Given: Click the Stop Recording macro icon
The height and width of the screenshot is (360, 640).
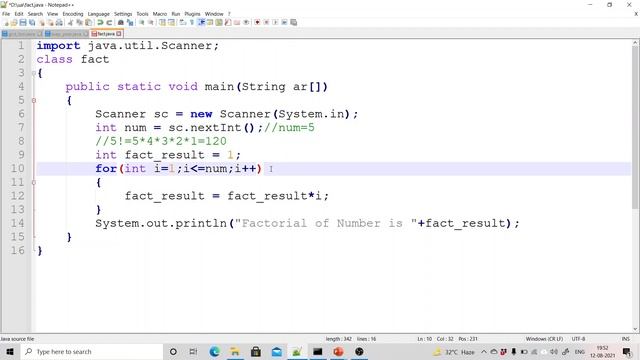Looking at the screenshot, I should coord(266,22).
